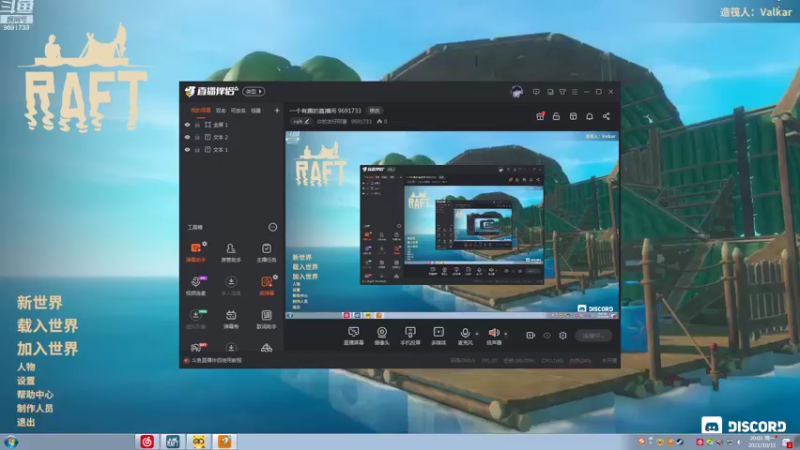This screenshot has width=800, height=450.
Task: Open the 主播任务 streamer tasks tool
Action: point(266,252)
